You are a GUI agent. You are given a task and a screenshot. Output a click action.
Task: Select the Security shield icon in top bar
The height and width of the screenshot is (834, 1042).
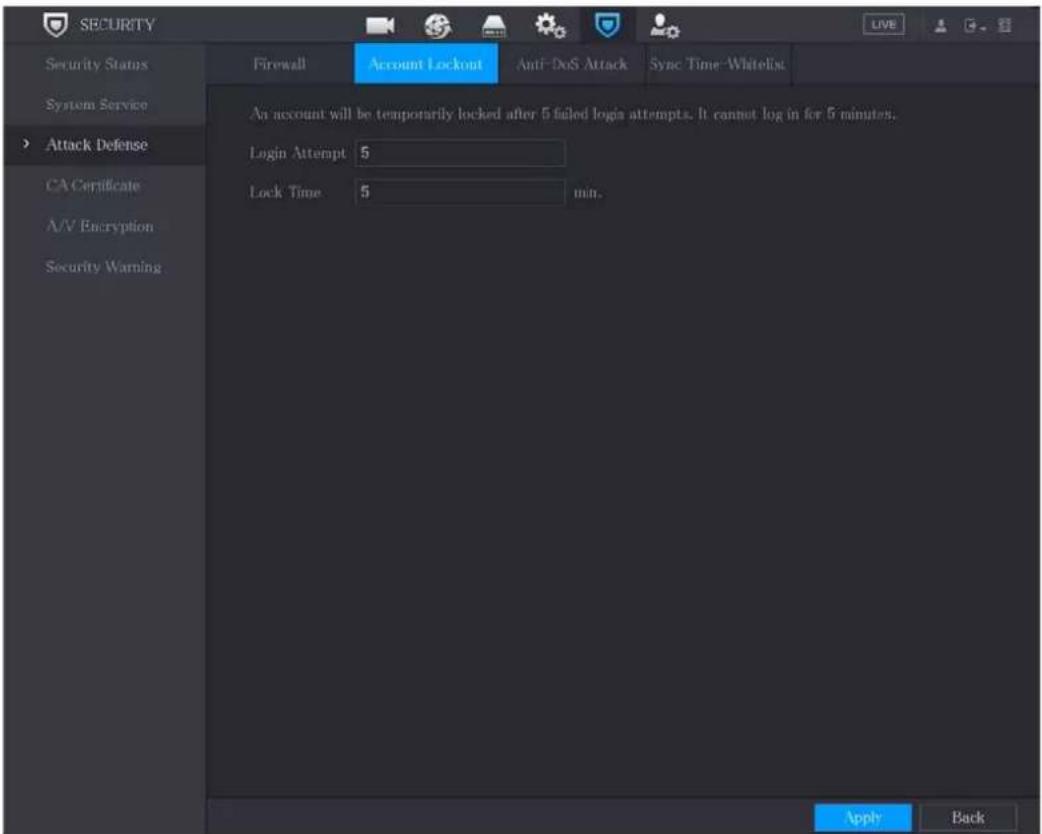click(x=607, y=25)
